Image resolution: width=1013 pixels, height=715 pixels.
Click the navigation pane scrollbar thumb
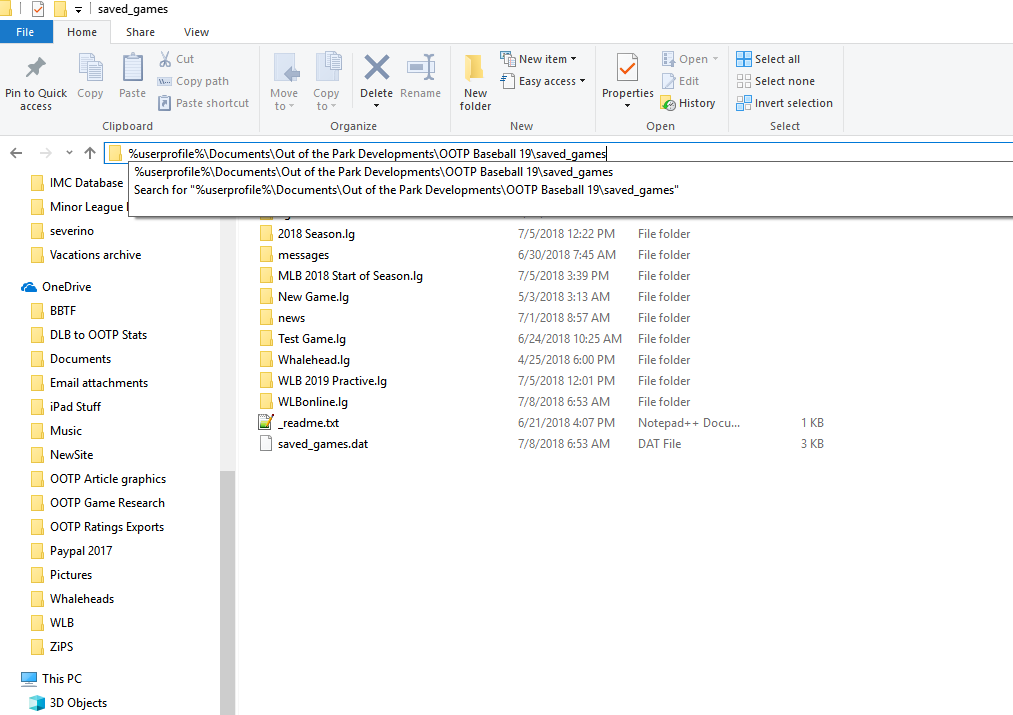[227, 593]
